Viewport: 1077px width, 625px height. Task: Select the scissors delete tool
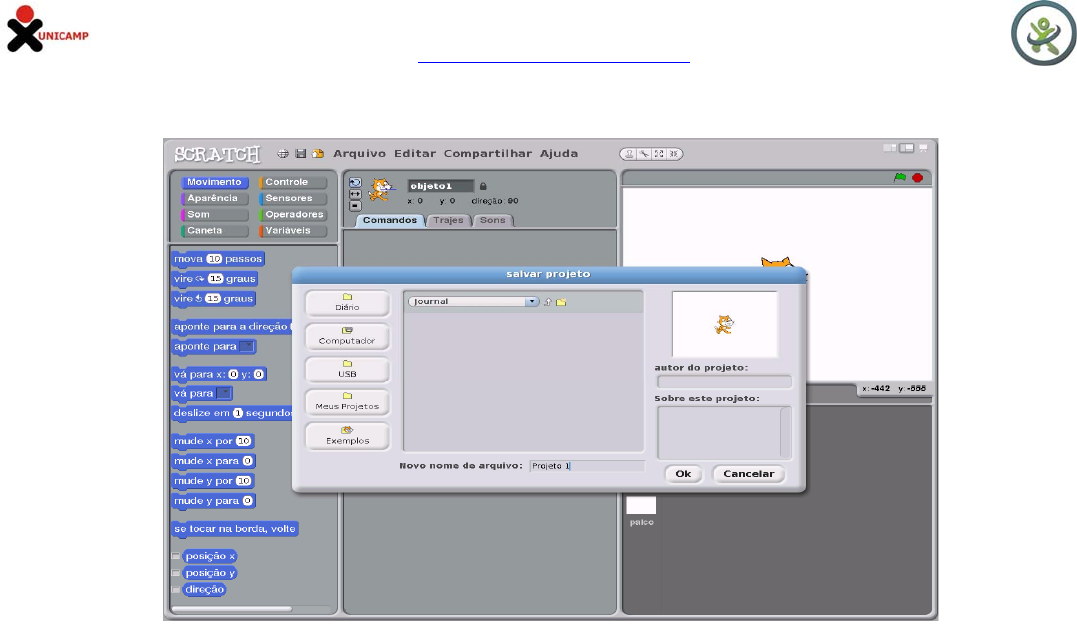644,154
